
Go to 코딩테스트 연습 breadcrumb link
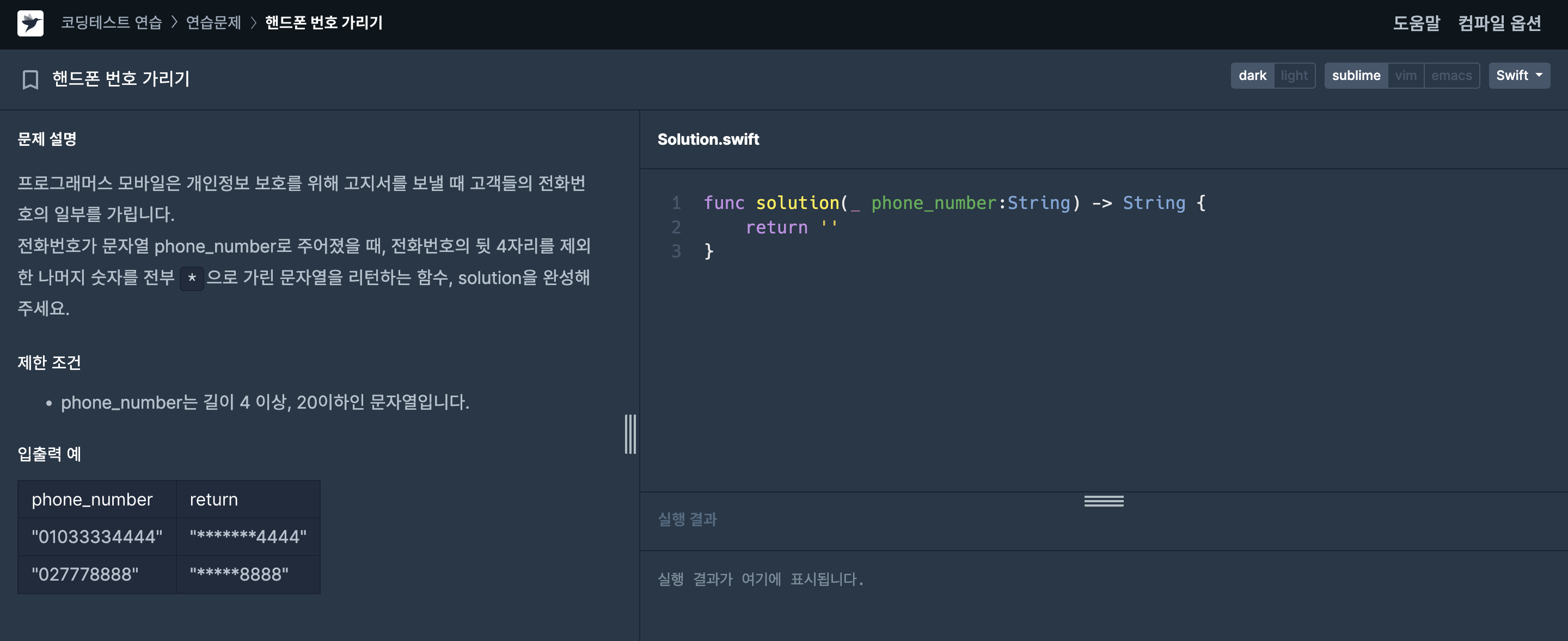coord(112,23)
